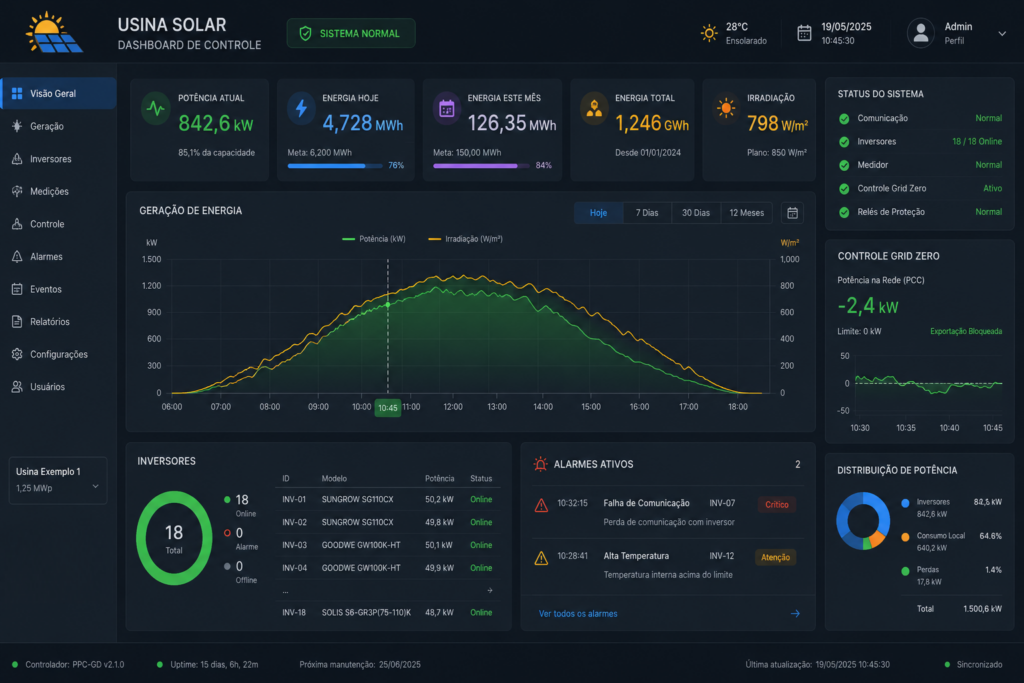The height and width of the screenshot is (683, 1024).
Task: Expand the Admin profile dropdown chevron
Action: click(x=1002, y=33)
